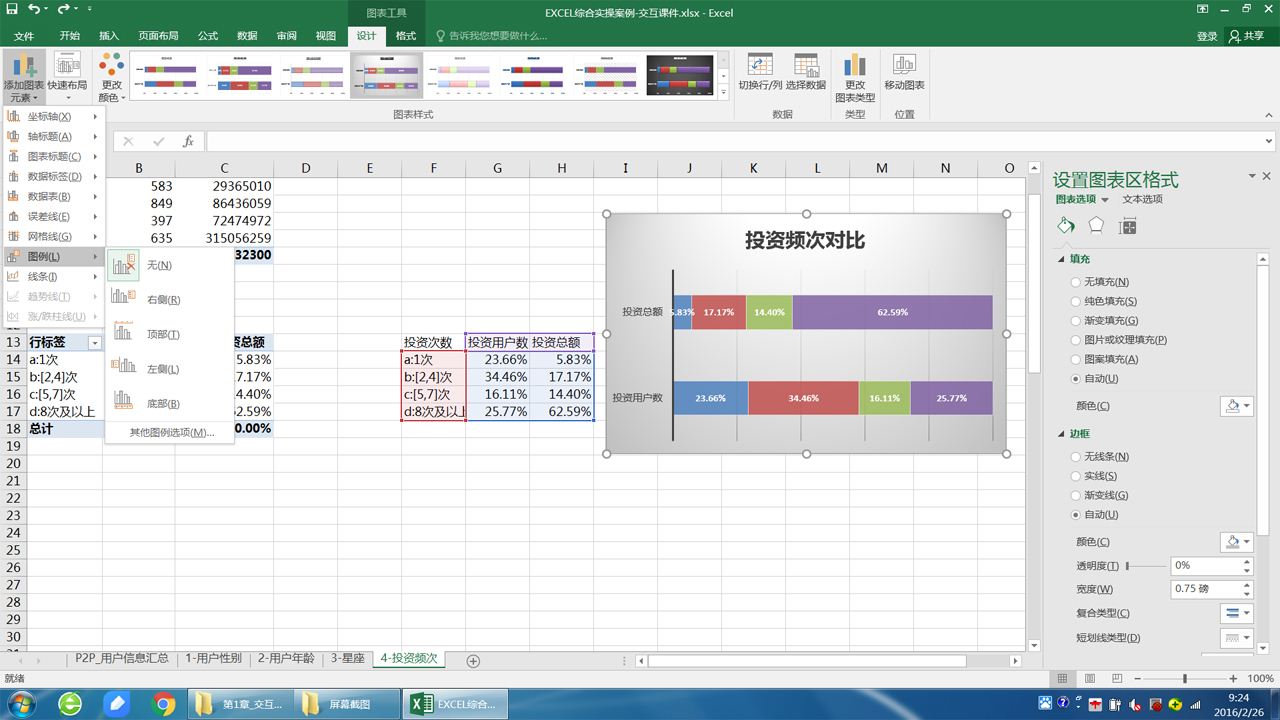Open Chrome from the Windows taskbar
Image resolution: width=1280 pixels, height=720 pixels.
click(164, 704)
